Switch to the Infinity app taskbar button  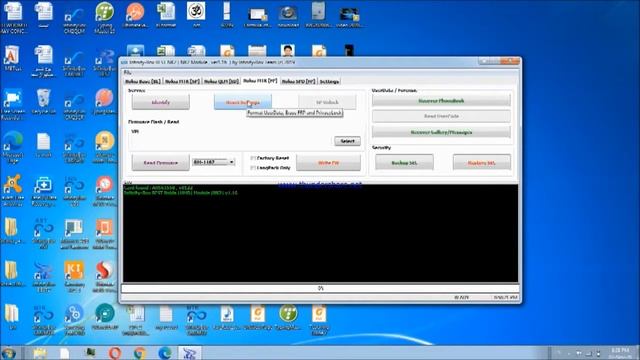[x=190, y=353]
